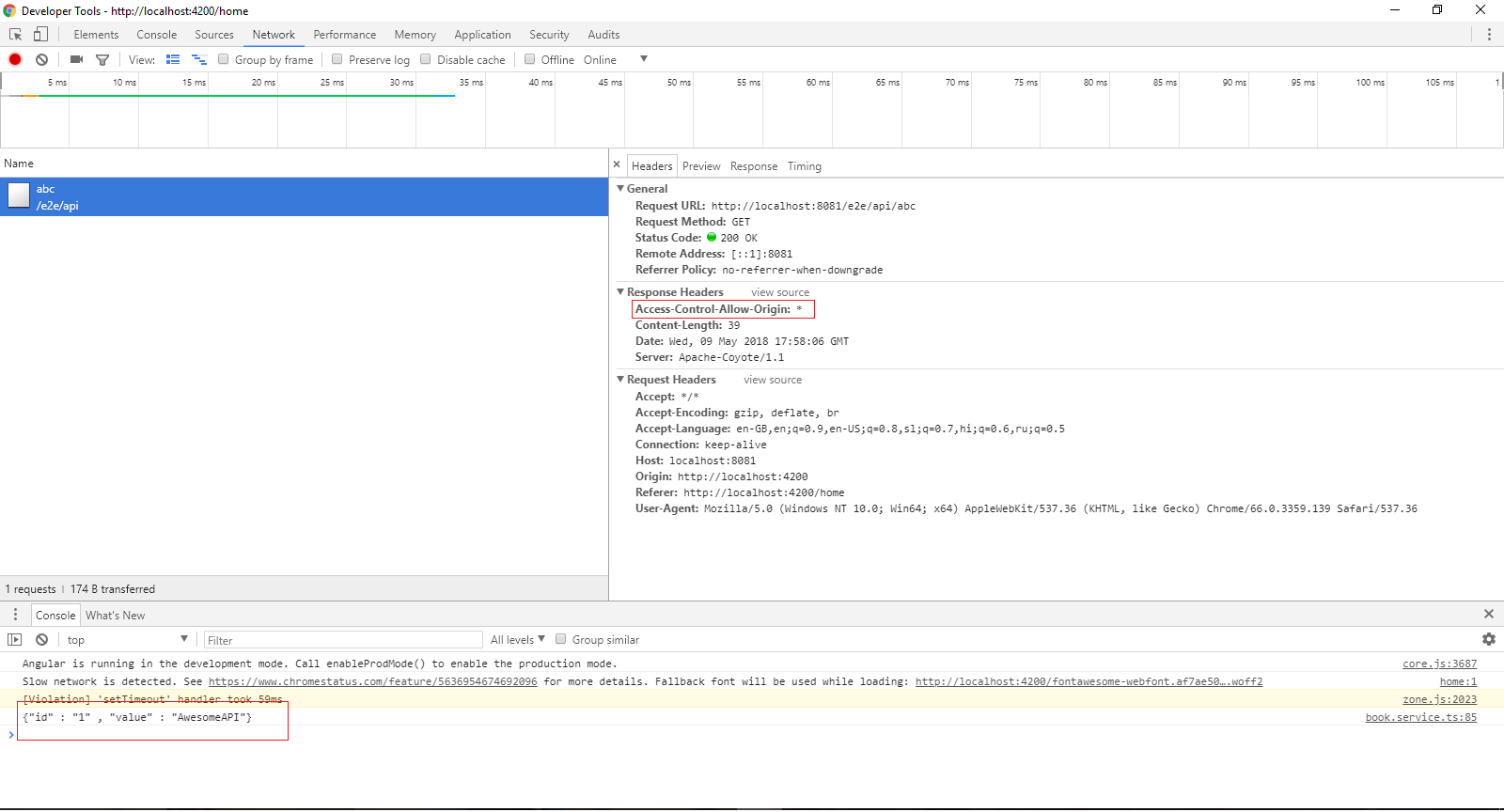This screenshot has height=812, width=1504.
Task: Open core.js:3687 source link
Action: tap(1440, 664)
